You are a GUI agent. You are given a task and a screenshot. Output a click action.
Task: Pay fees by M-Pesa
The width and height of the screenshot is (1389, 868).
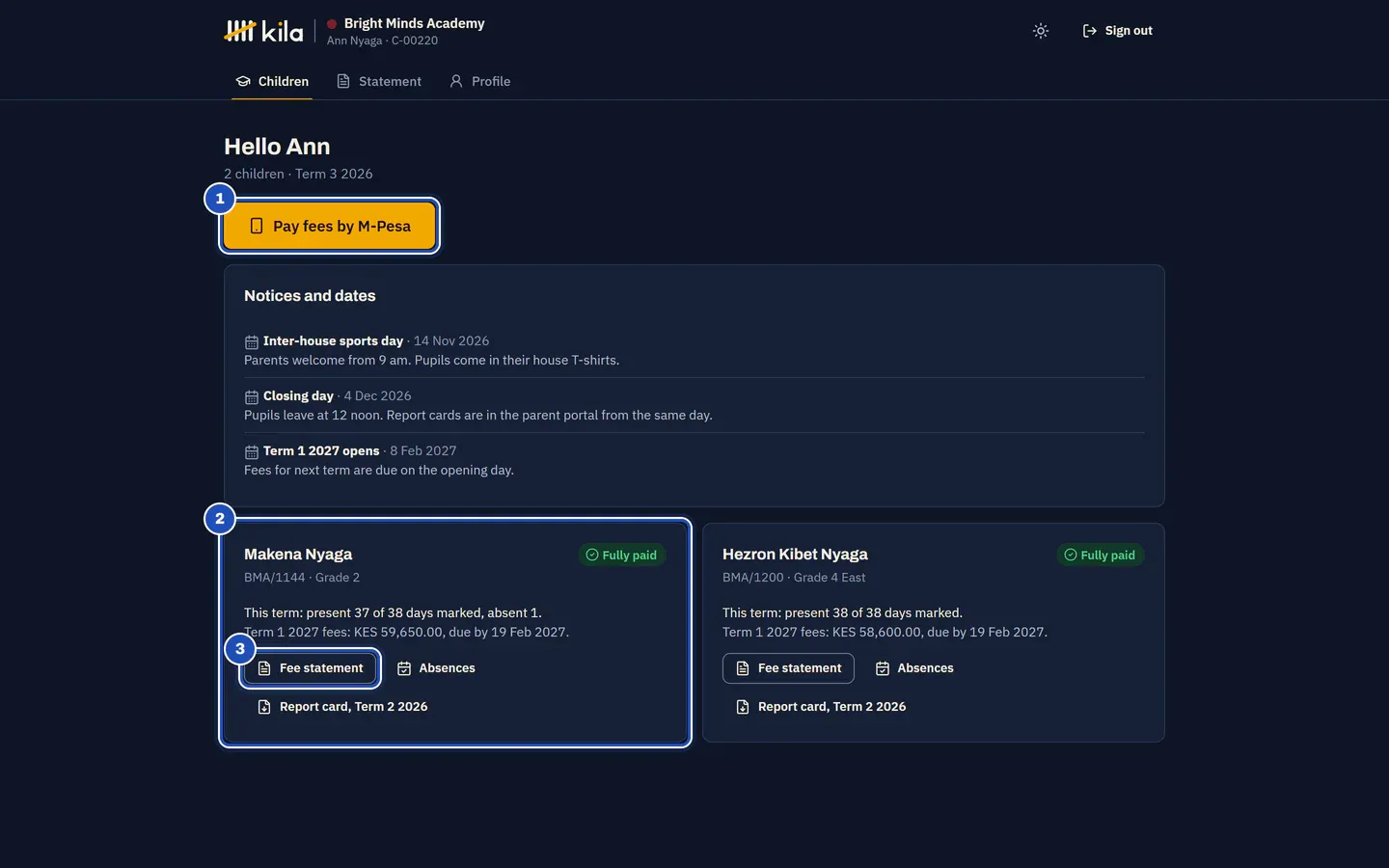click(x=330, y=226)
